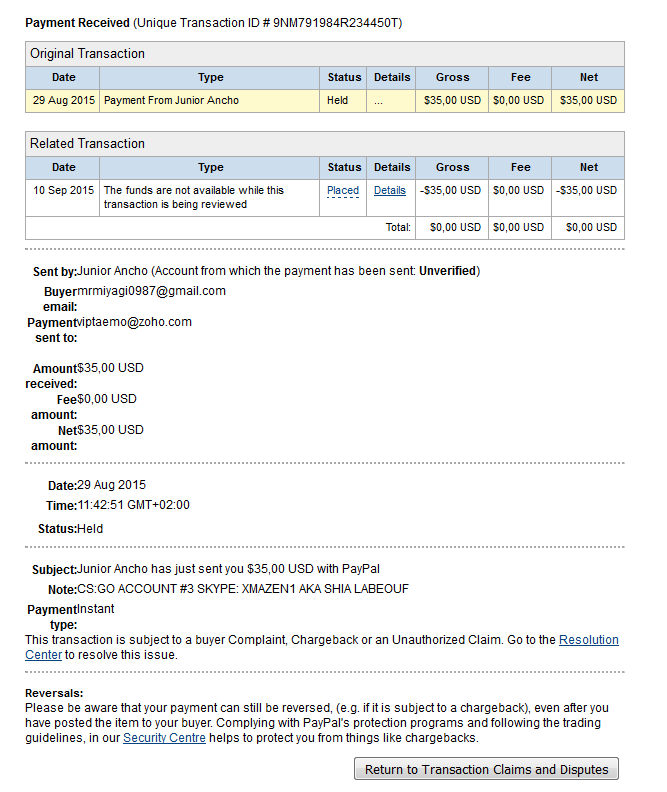Click the Gross column header in Original Transaction
The width and height of the screenshot is (667, 792).
[452, 78]
